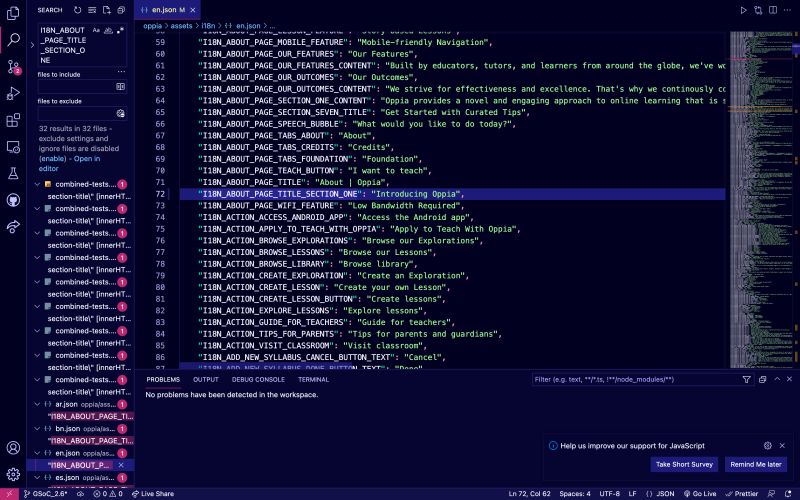Close the en.json editor tab

(x=193, y=10)
